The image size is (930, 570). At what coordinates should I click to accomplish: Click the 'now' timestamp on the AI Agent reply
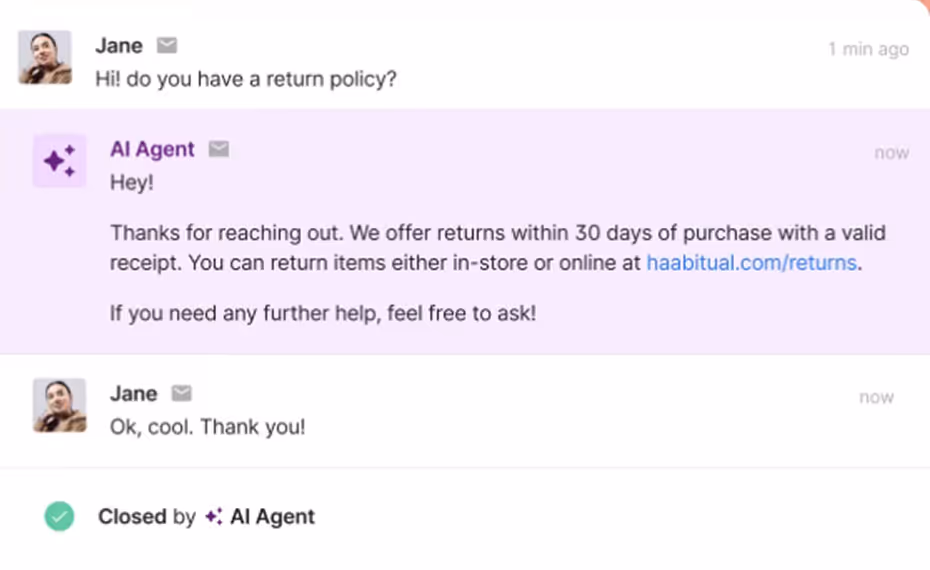(891, 153)
